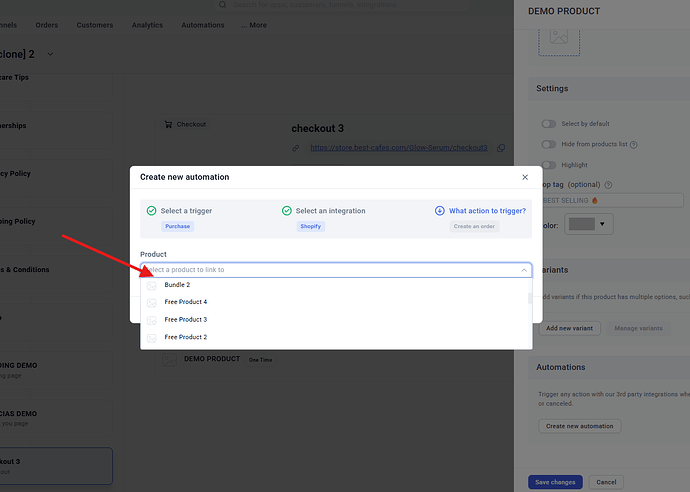The width and height of the screenshot is (690, 492).
Task: Expand the funnel name chevron dropdown
Action: (x=51, y=54)
